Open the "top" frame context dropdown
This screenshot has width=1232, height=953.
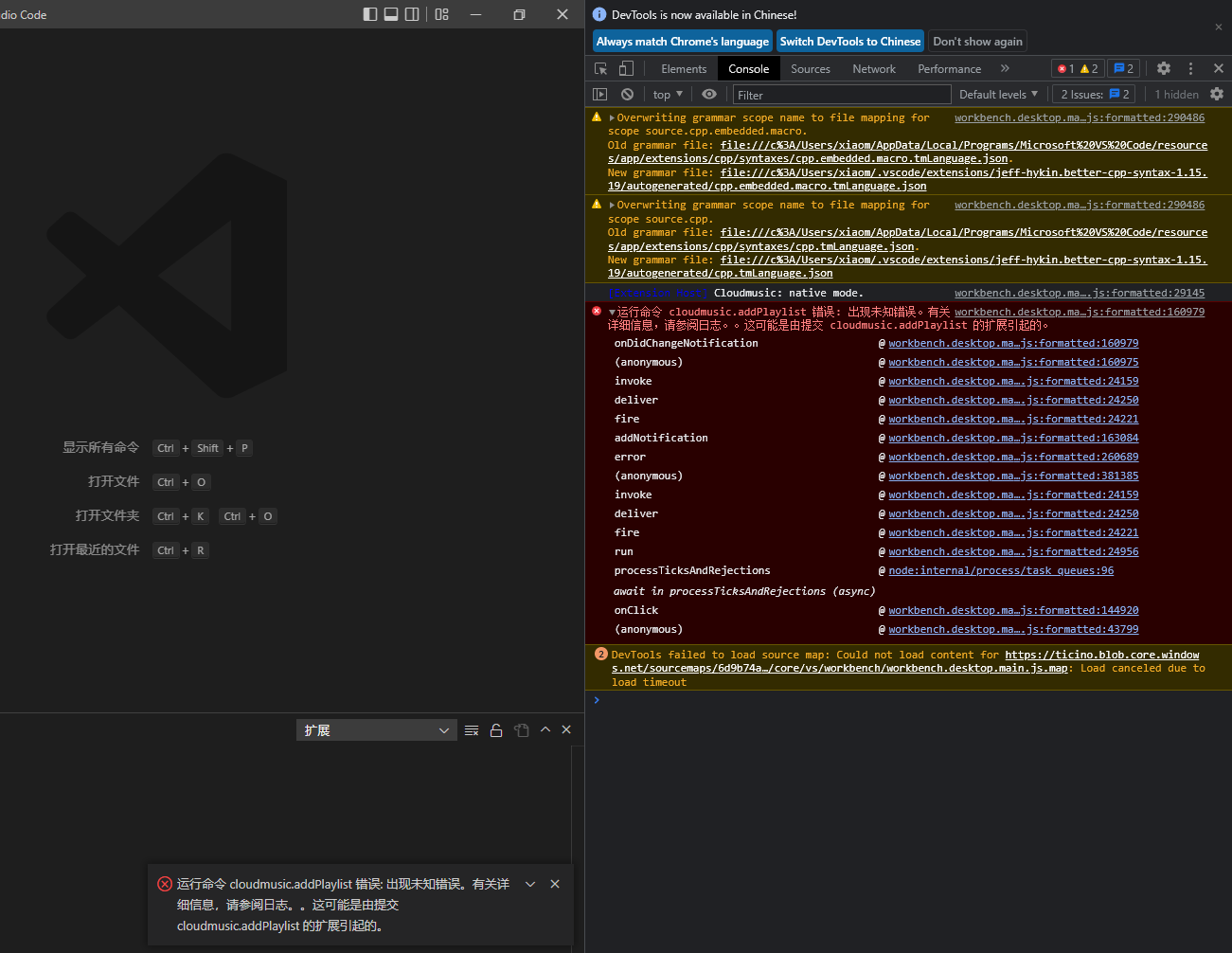(667, 94)
